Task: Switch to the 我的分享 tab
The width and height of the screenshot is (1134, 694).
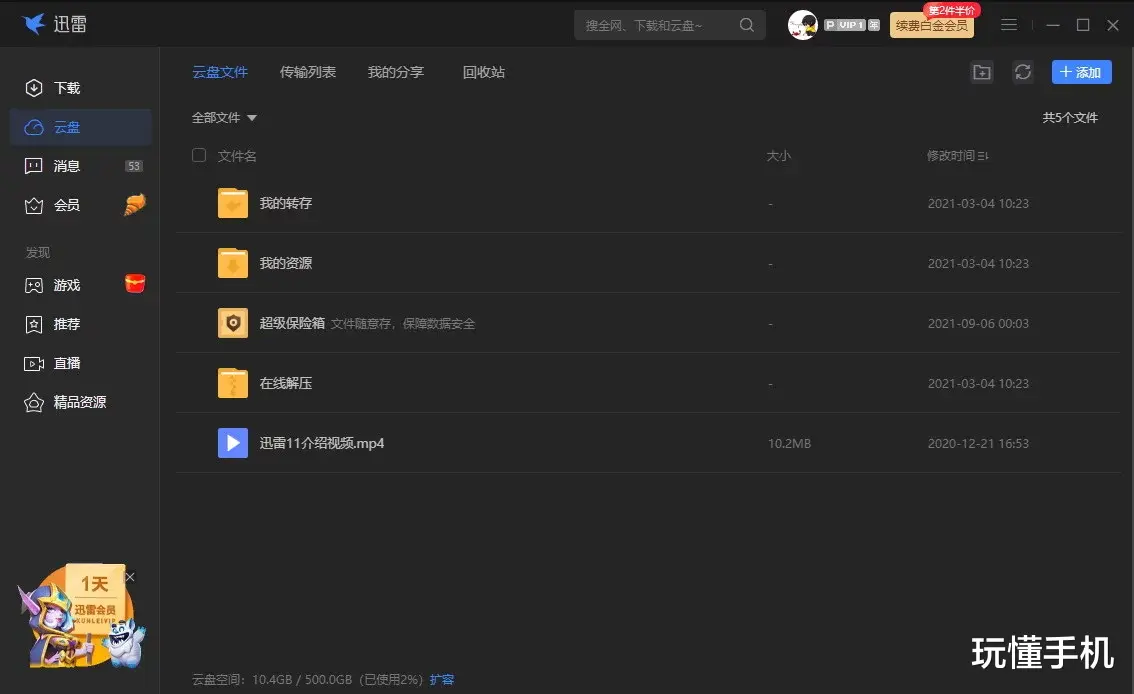Action: 396,72
